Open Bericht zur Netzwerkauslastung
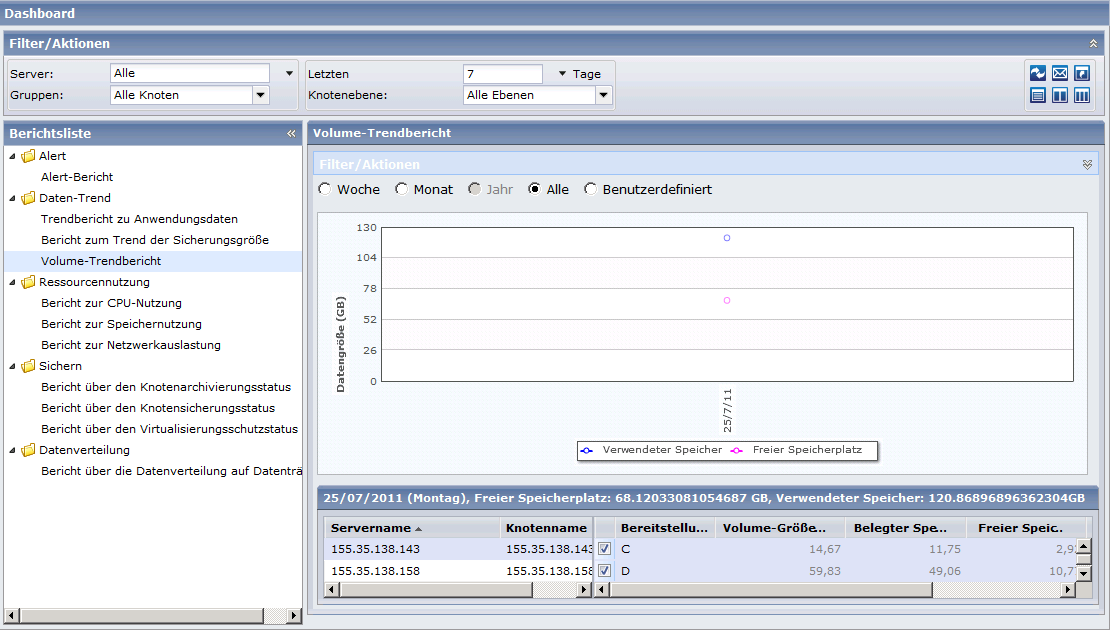The image size is (1110, 630). 131,345
